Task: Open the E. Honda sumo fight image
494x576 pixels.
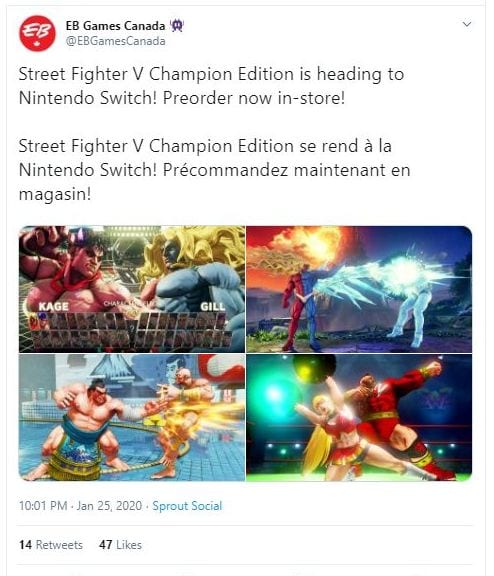Action: [132, 417]
